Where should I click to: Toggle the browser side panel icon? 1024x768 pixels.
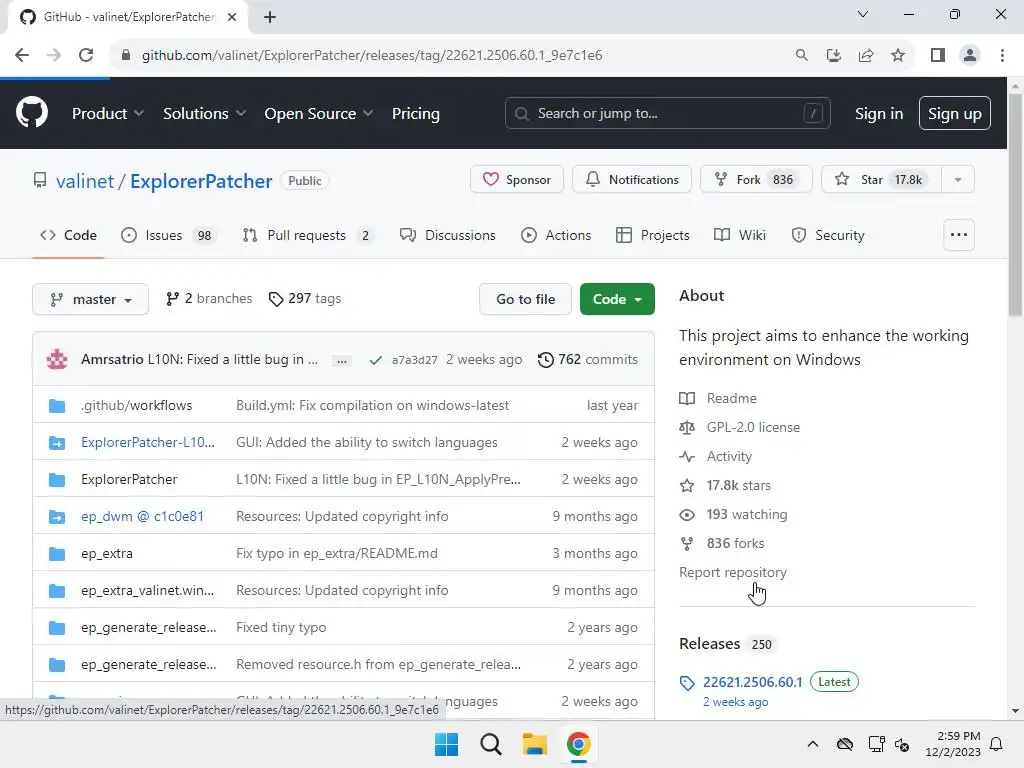click(938, 55)
